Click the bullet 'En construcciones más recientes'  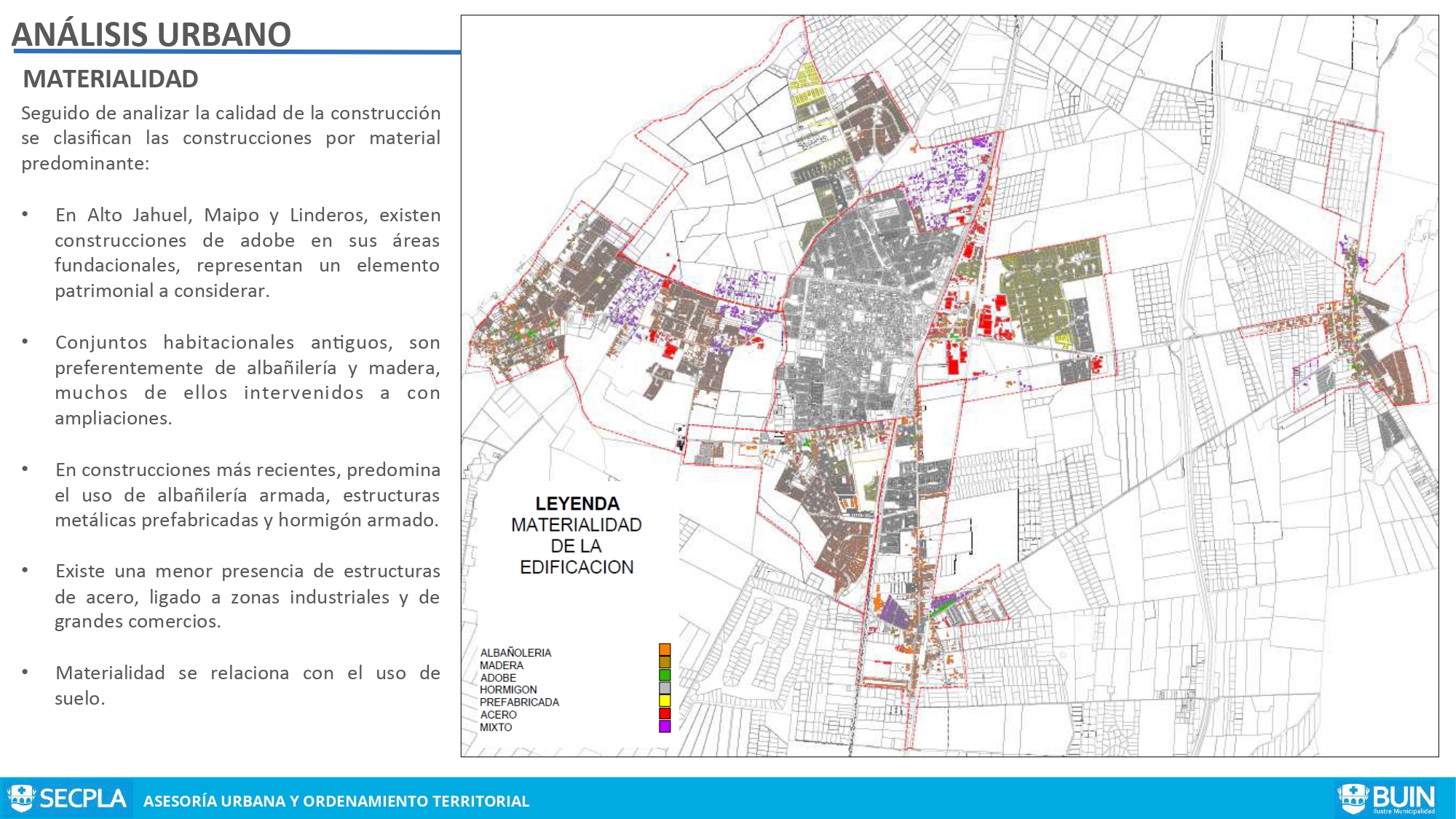point(248,495)
